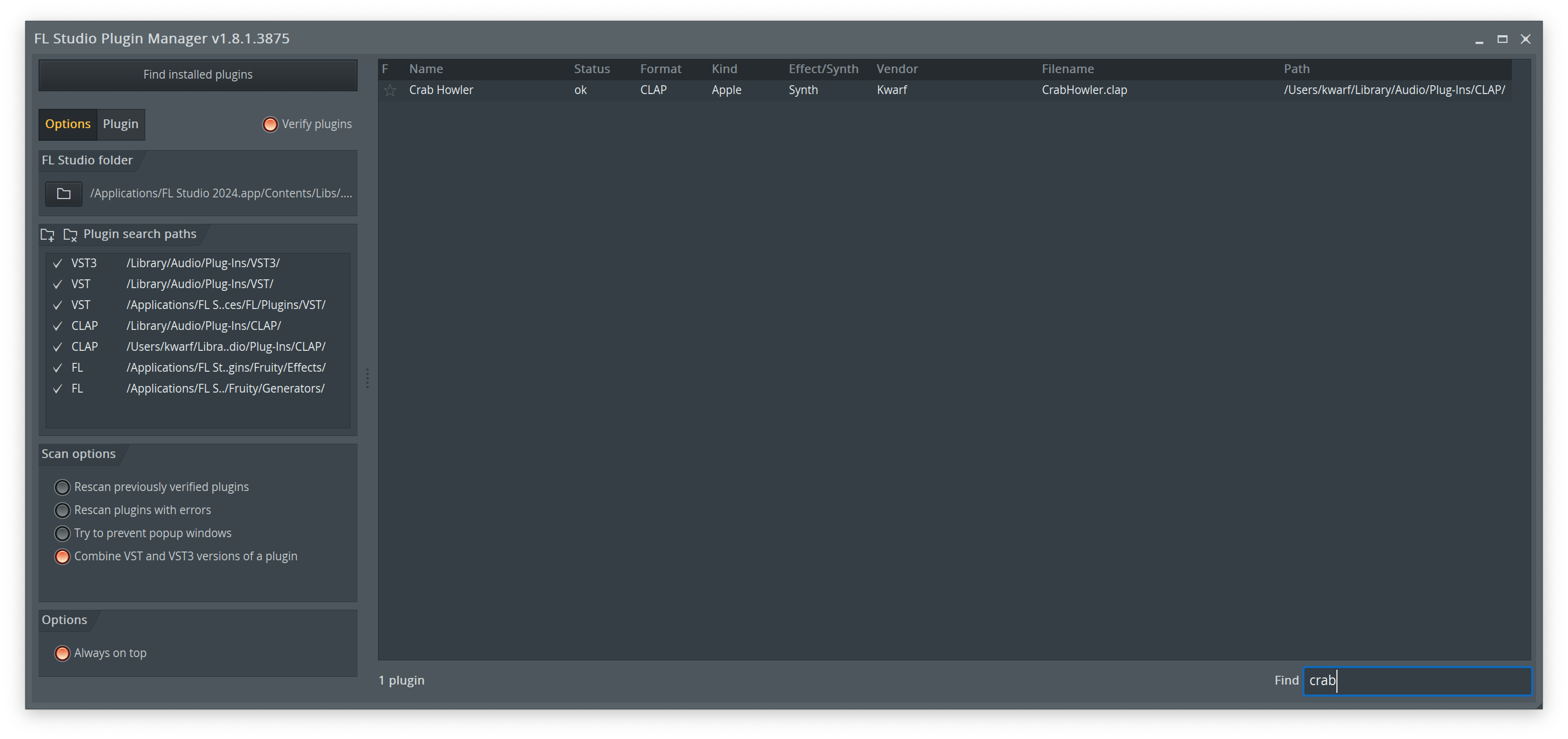Click the 1 plugin count label
1568x739 pixels.
pyautogui.click(x=401, y=681)
